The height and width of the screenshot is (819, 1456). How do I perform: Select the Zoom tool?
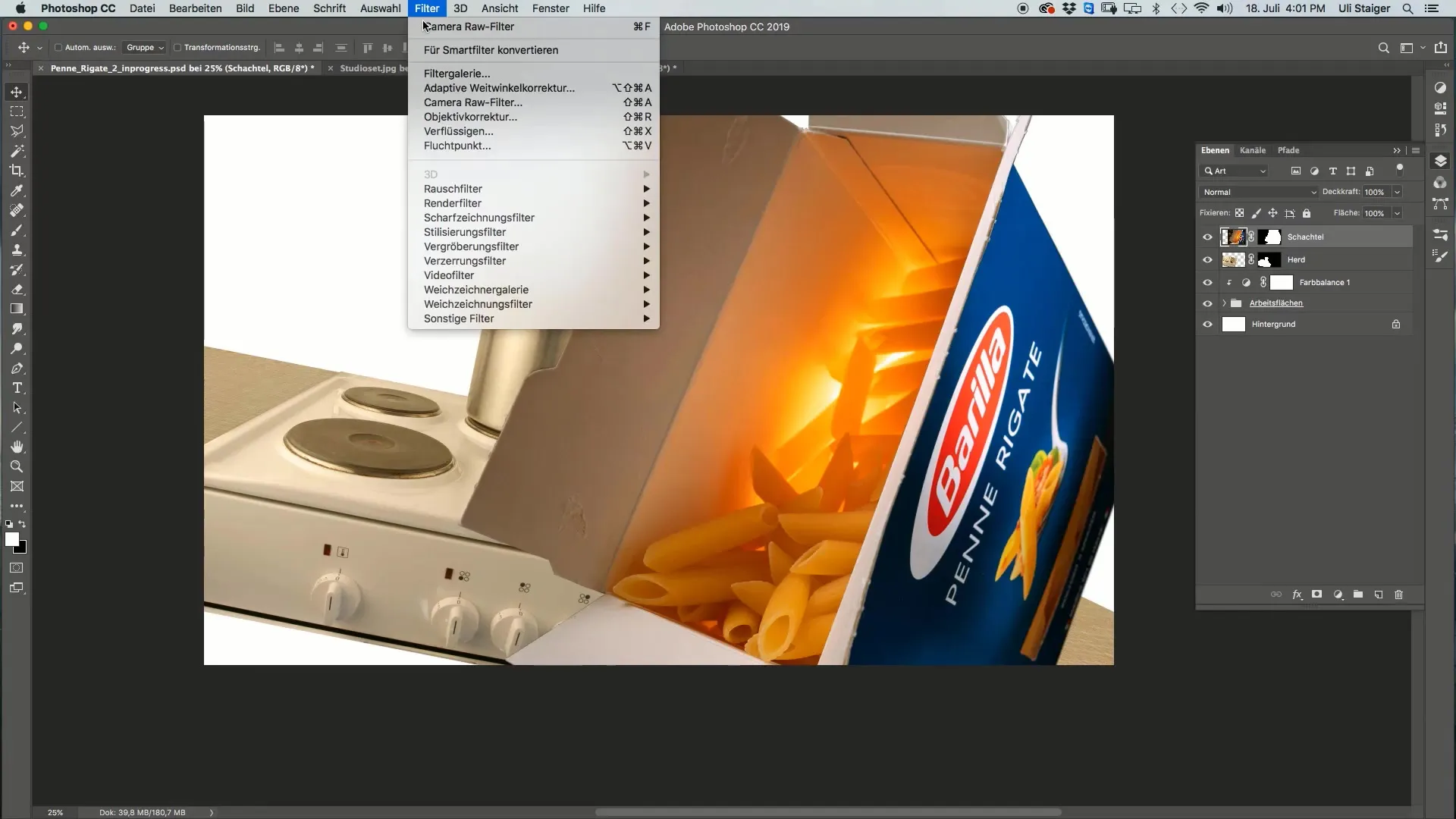pos(17,467)
